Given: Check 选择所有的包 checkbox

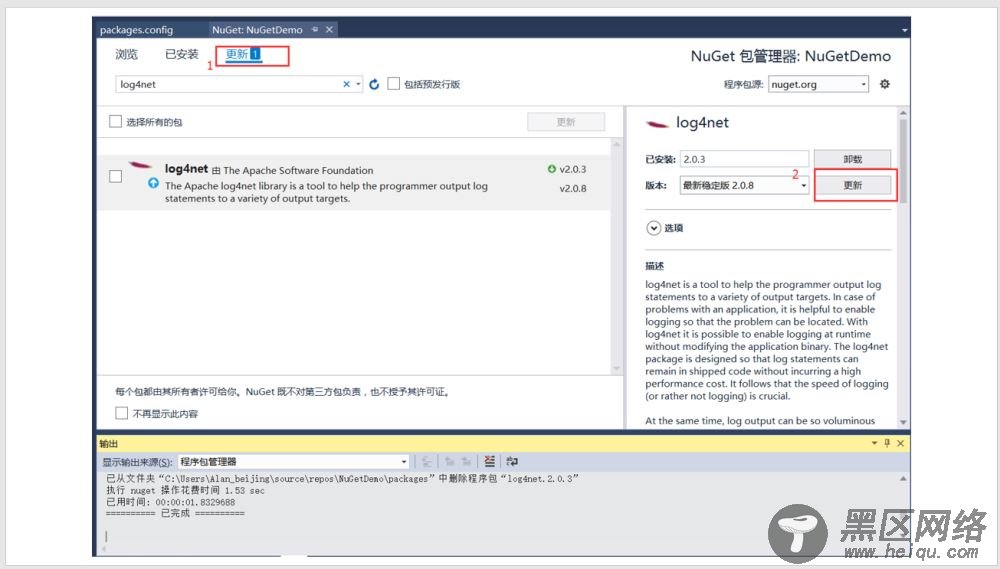Looking at the screenshot, I should [x=115, y=121].
